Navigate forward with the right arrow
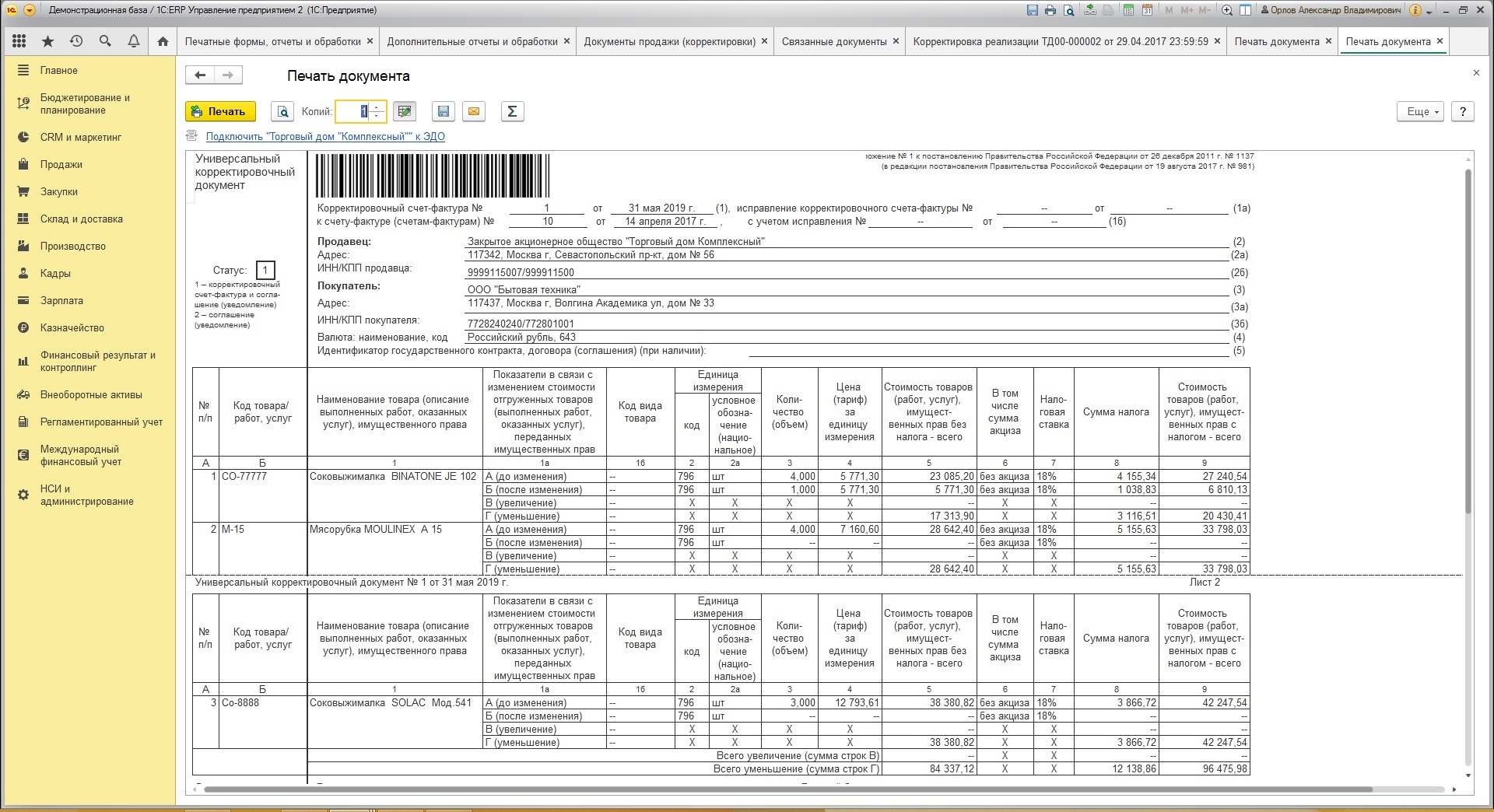This screenshot has height=812, width=1494. point(228,75)
